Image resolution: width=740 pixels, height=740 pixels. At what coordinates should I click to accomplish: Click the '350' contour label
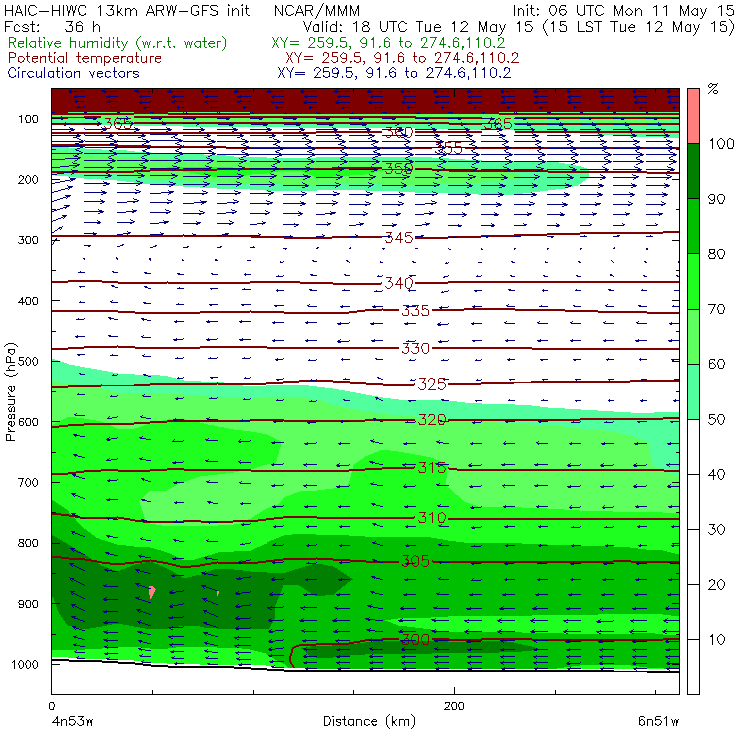pyautogui.click(x=399, y=168)
